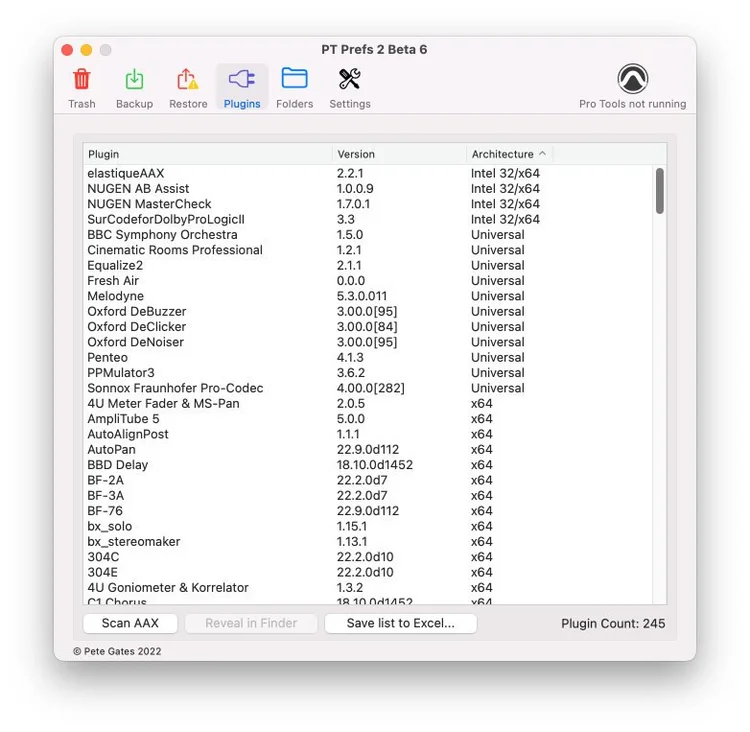Select 4U Meter Fader & MS-Pan row
The height and width of the screenshot is (732, 750).
coord(367,403)
